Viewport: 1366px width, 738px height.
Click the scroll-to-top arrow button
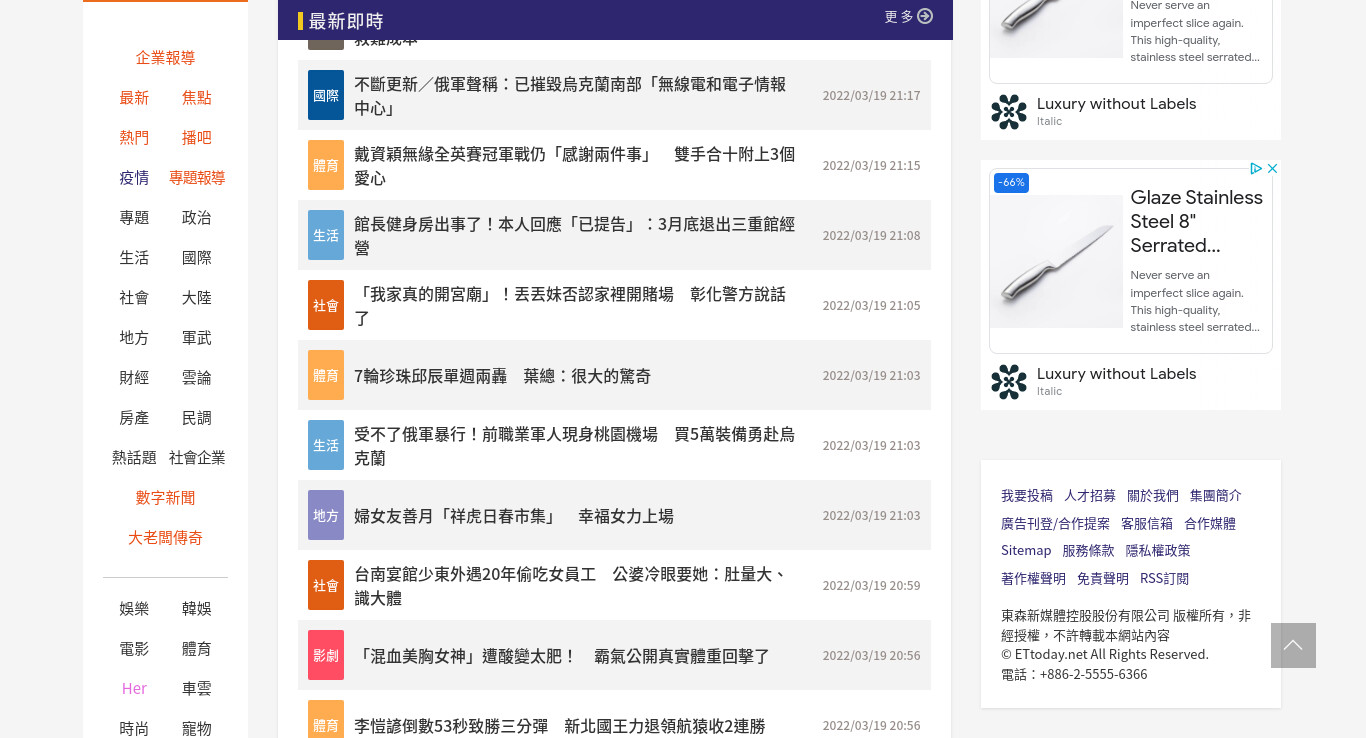click(x=1293, y=645)
